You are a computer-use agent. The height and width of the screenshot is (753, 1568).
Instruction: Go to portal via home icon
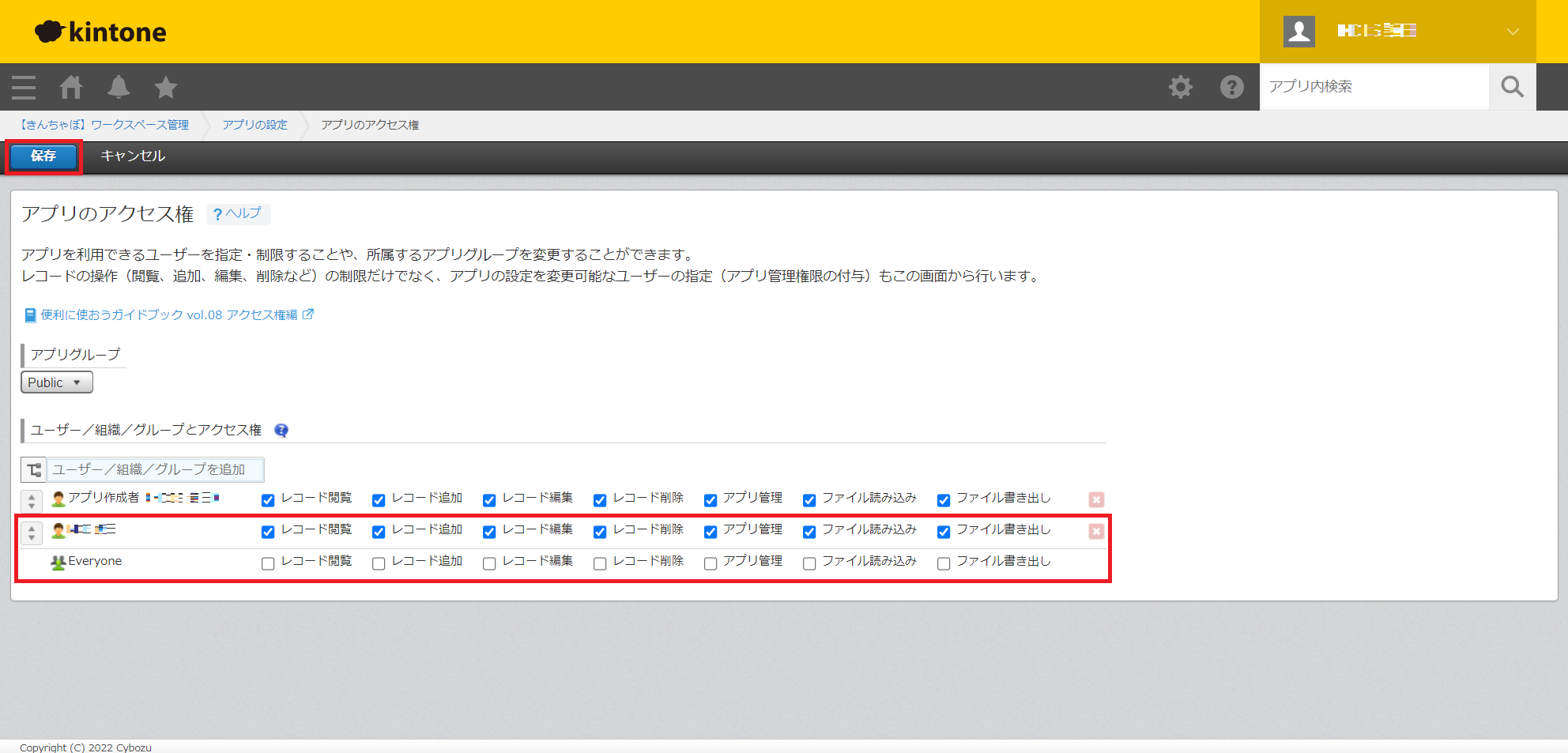point(71,87)
